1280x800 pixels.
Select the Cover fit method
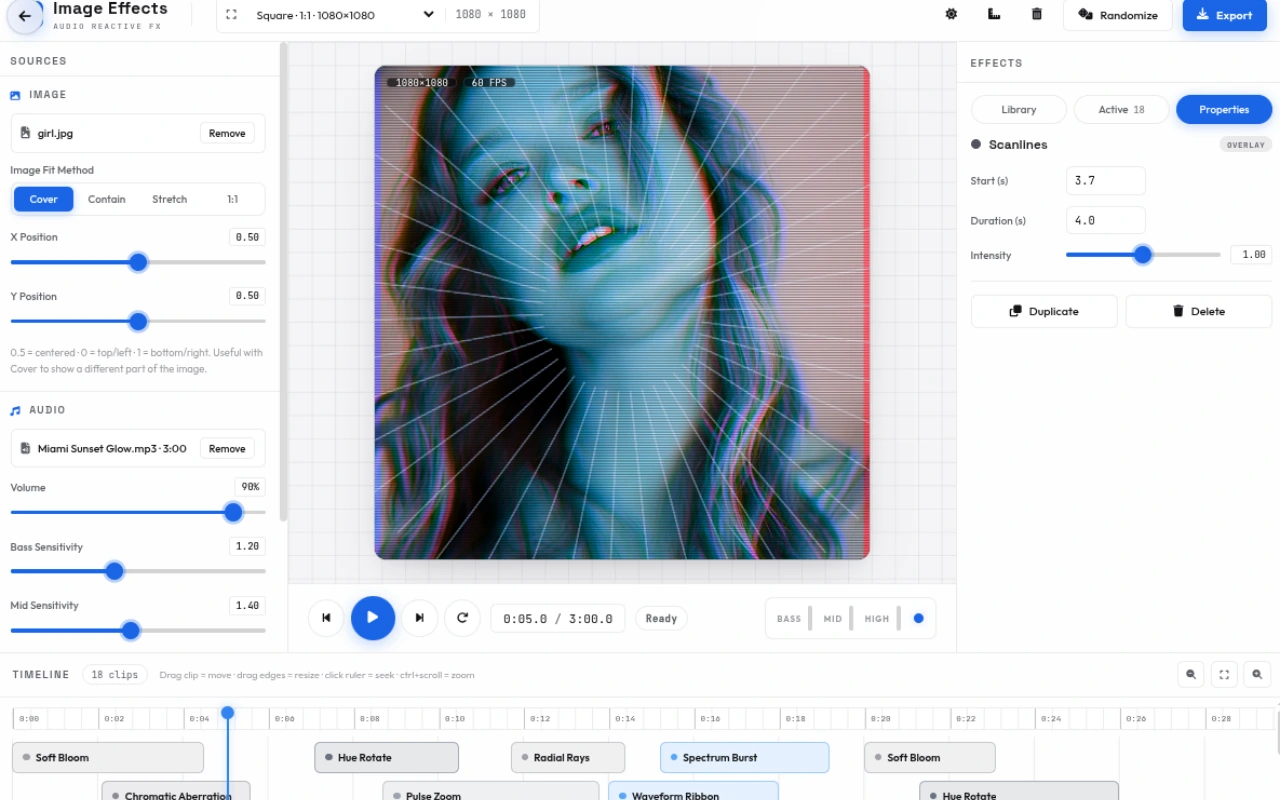click(44, 199)
